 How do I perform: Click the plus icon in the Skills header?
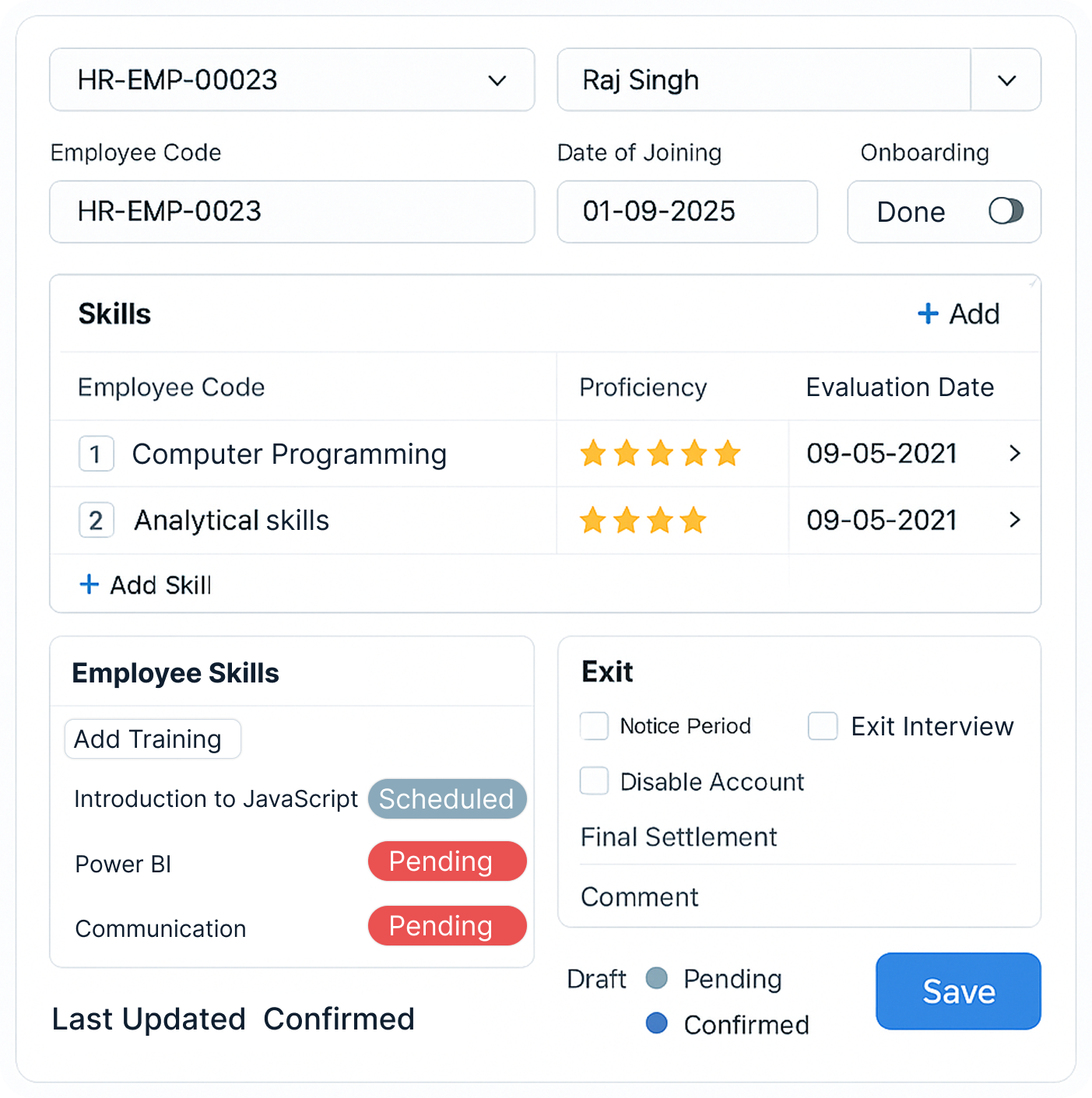[928, 314]
